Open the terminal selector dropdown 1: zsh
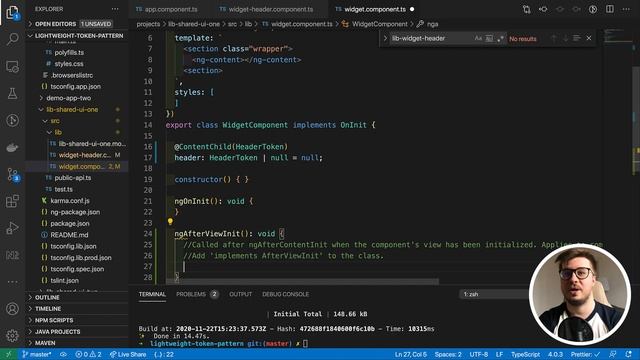The width and height of the screenshot is (640, 360). (494, 294)
